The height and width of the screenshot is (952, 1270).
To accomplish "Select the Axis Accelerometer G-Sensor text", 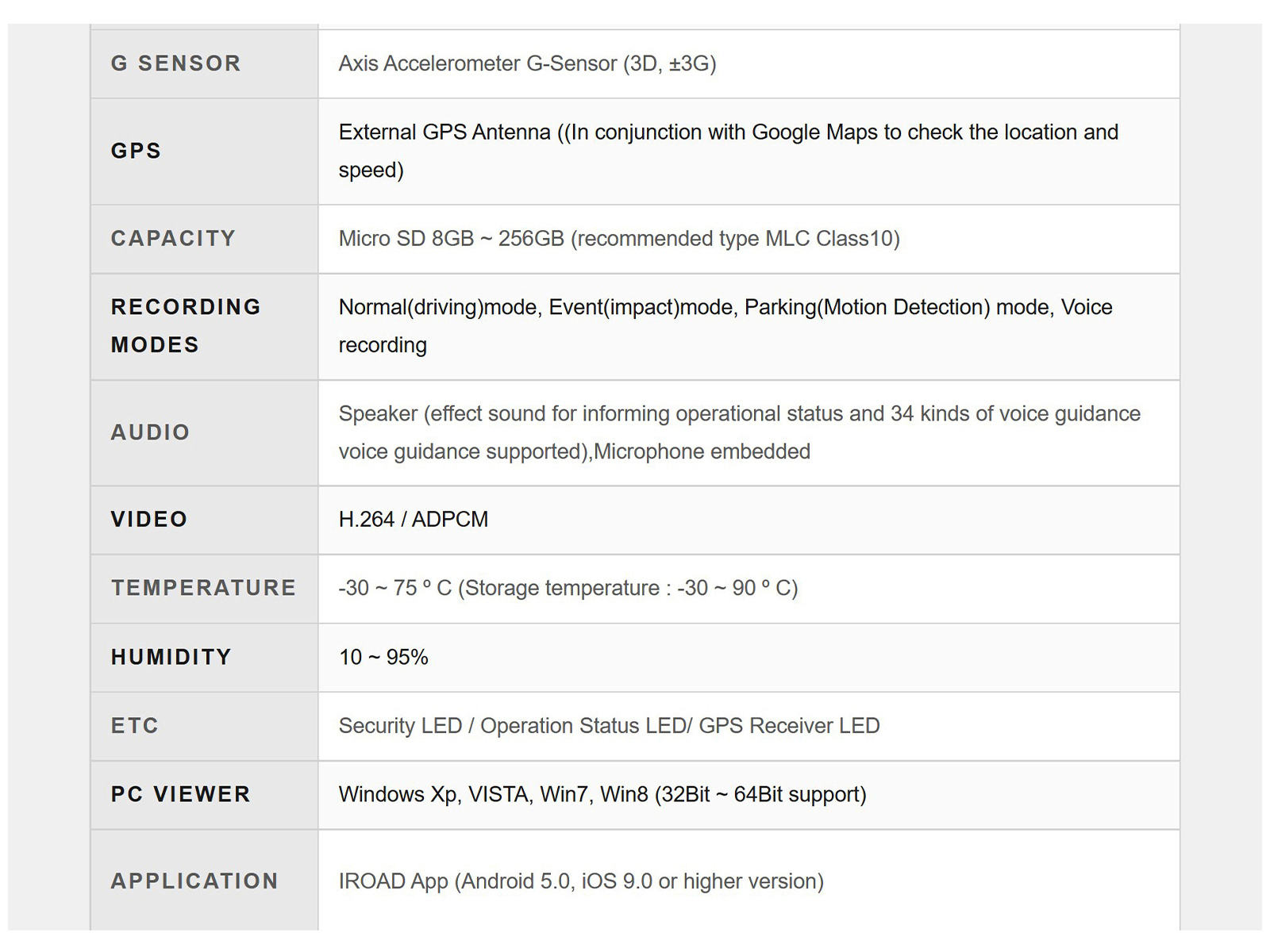I will click(x=527, y=63).
